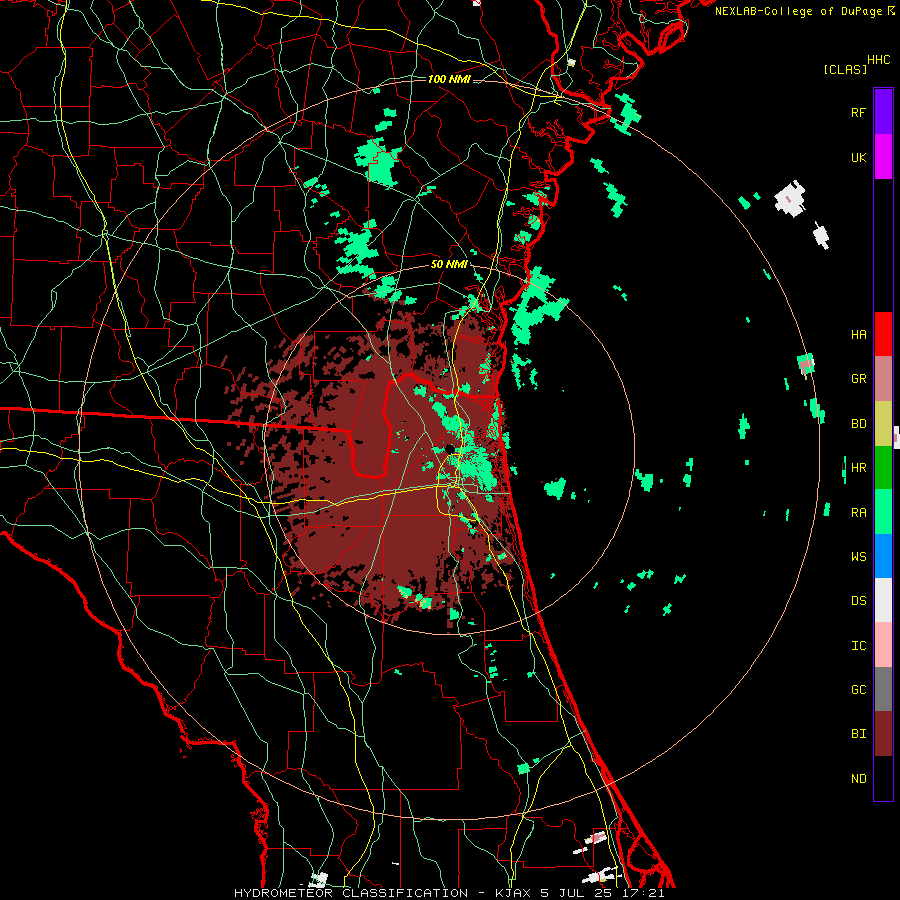Click the IC legend label

[859, 646]
